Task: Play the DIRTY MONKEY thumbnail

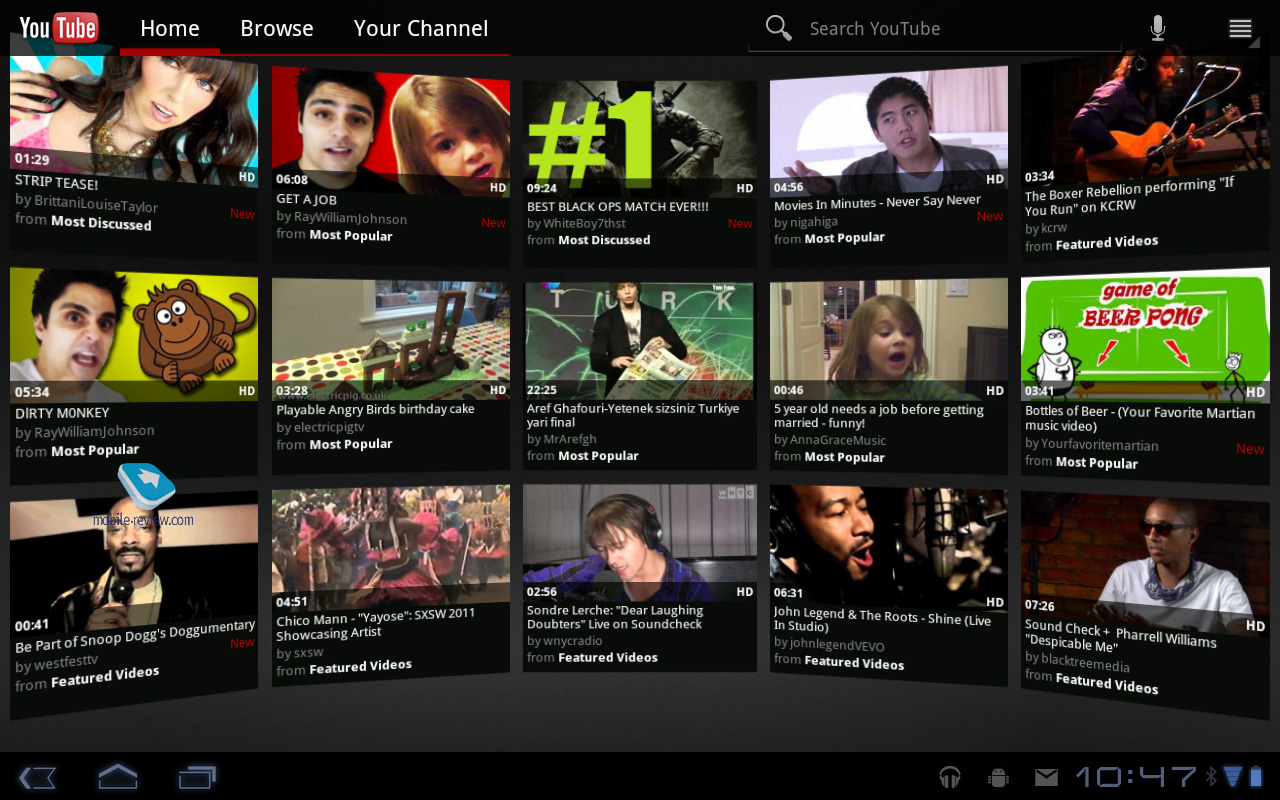Action: [x=134, y=335]
